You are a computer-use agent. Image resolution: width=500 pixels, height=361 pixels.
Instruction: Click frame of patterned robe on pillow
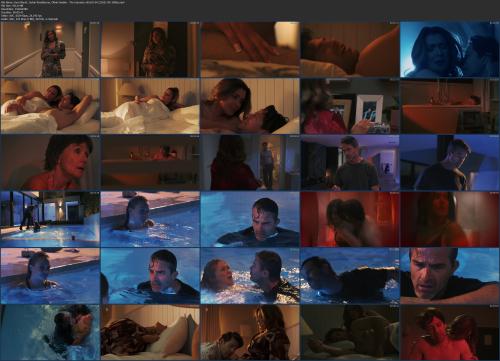click(150, 332)
